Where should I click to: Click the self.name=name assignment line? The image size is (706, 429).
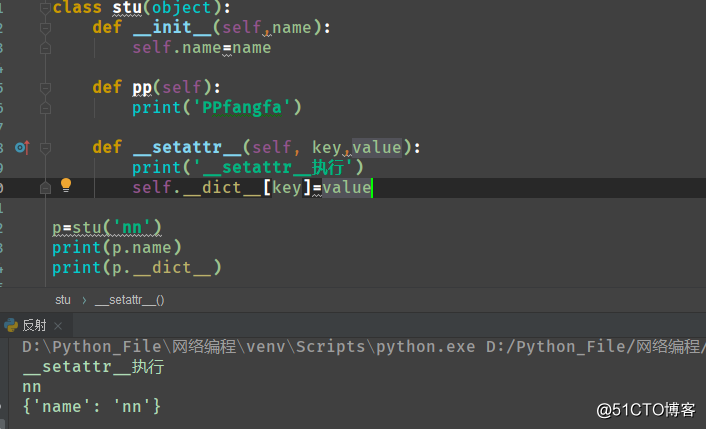coord(202,48)
